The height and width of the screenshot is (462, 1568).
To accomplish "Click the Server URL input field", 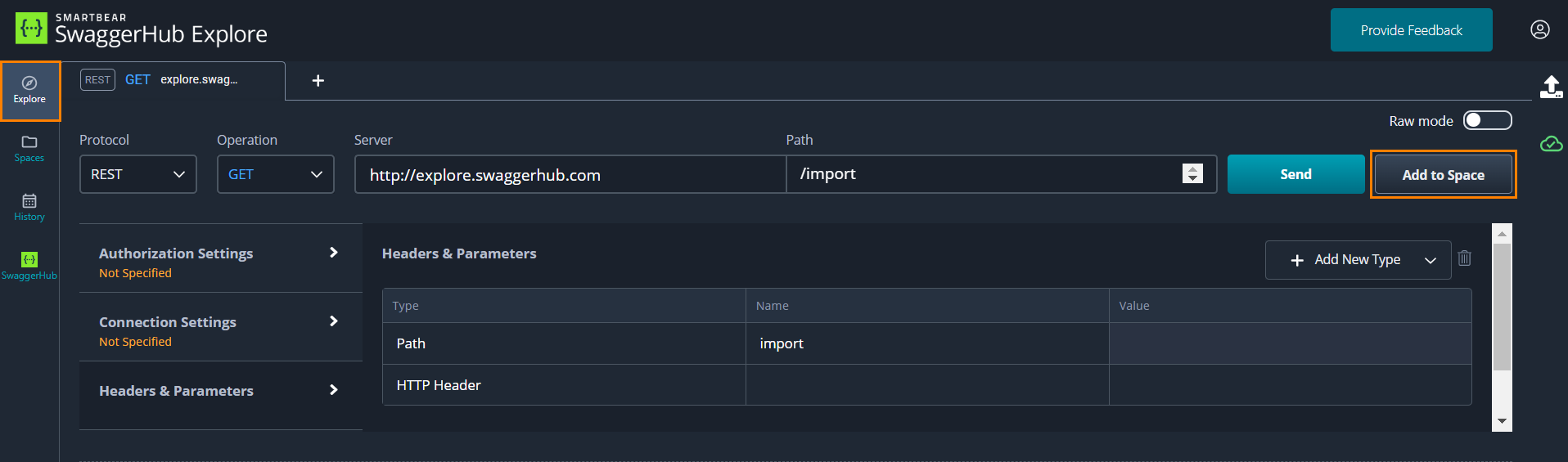I will tap(570, 175).
